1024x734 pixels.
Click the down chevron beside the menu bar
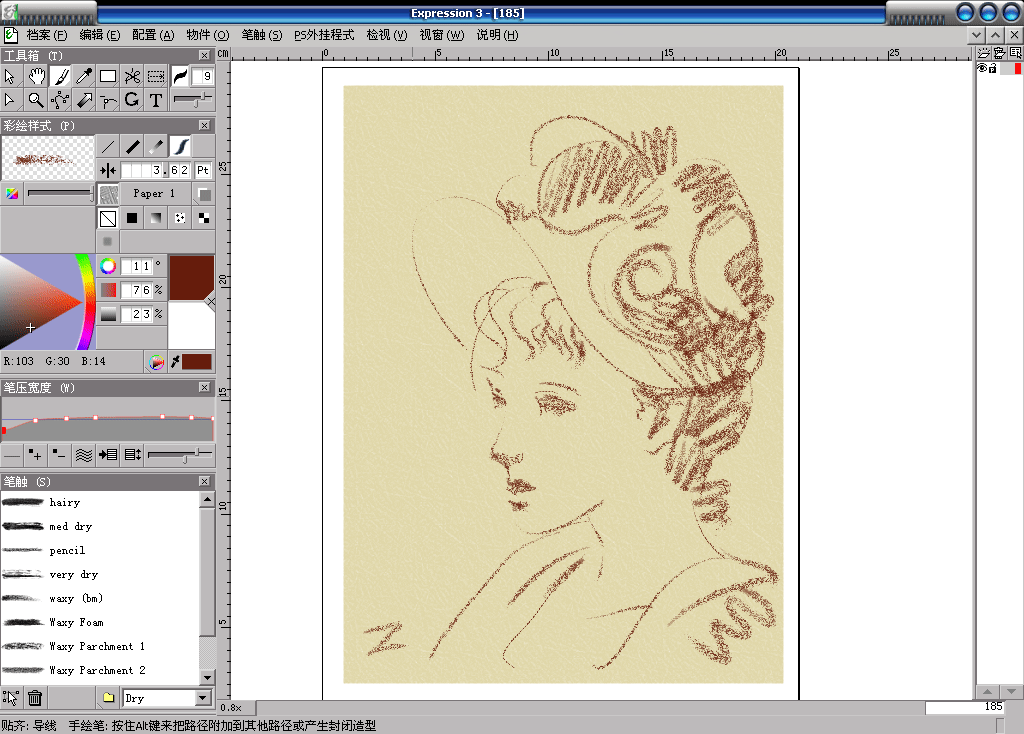[976, 35]
